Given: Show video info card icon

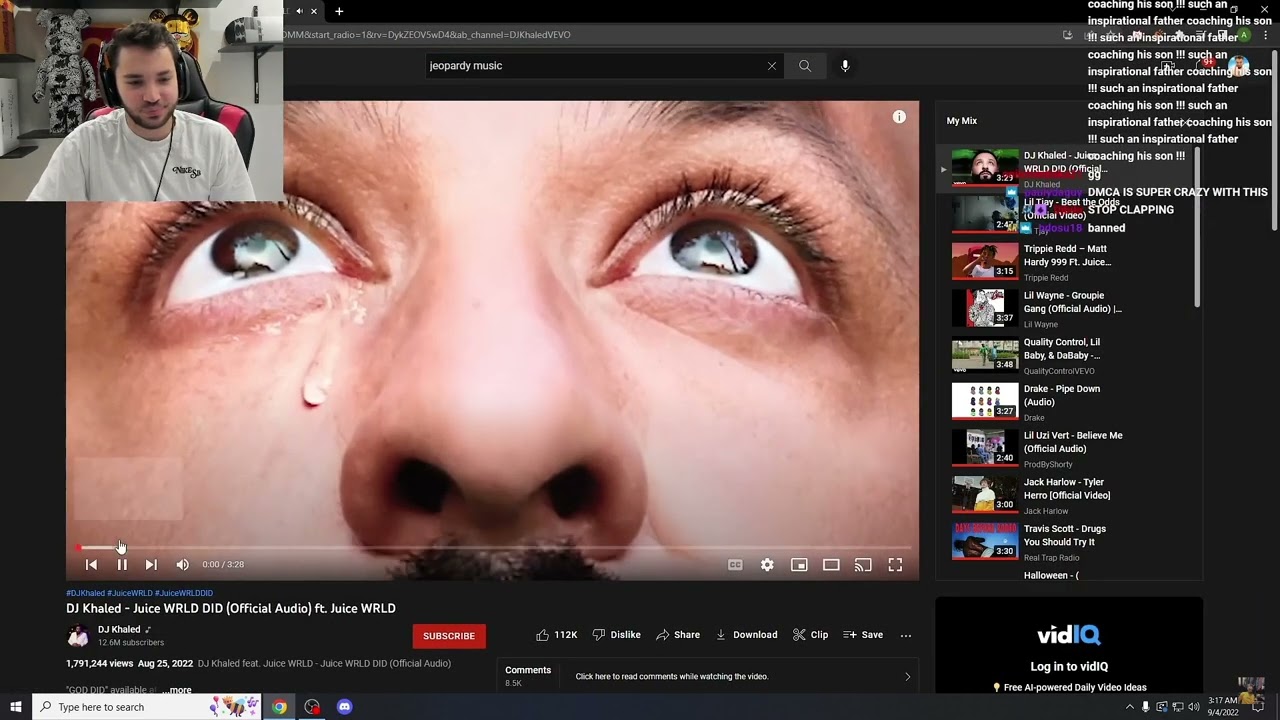Looking at the screenshot, I should point(899,117).
